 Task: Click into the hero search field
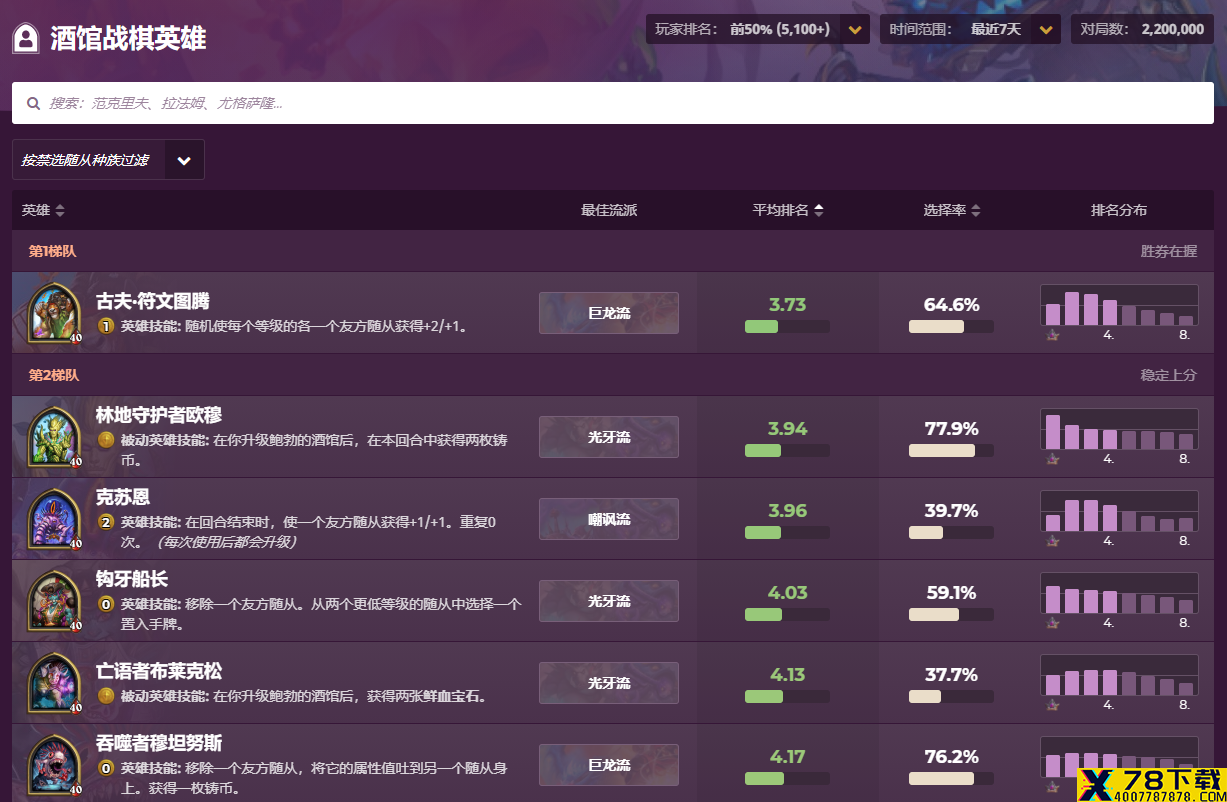click(613, 103)
